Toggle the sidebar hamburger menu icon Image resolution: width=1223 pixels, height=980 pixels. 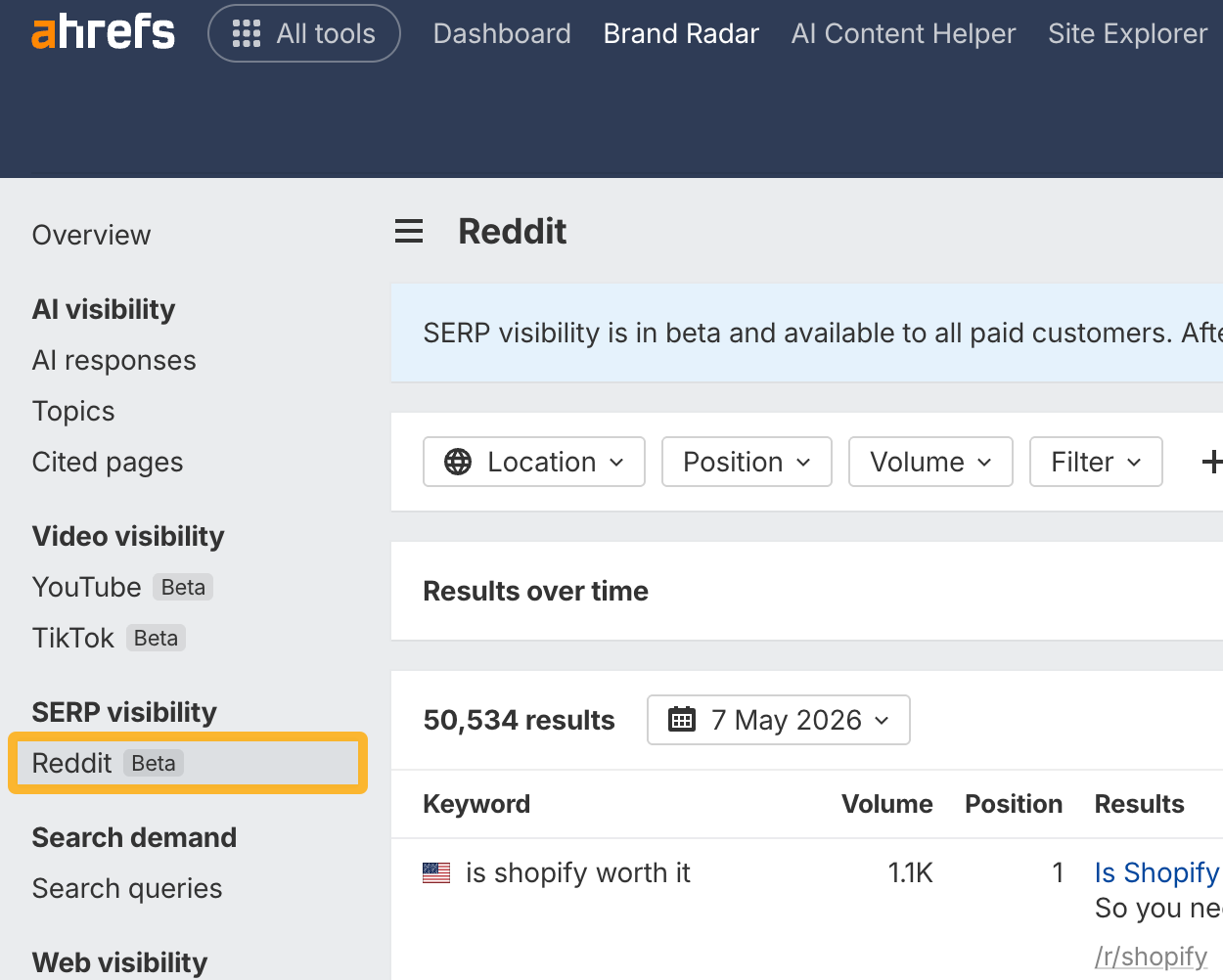pyautogui.click(x=409, y=232)
